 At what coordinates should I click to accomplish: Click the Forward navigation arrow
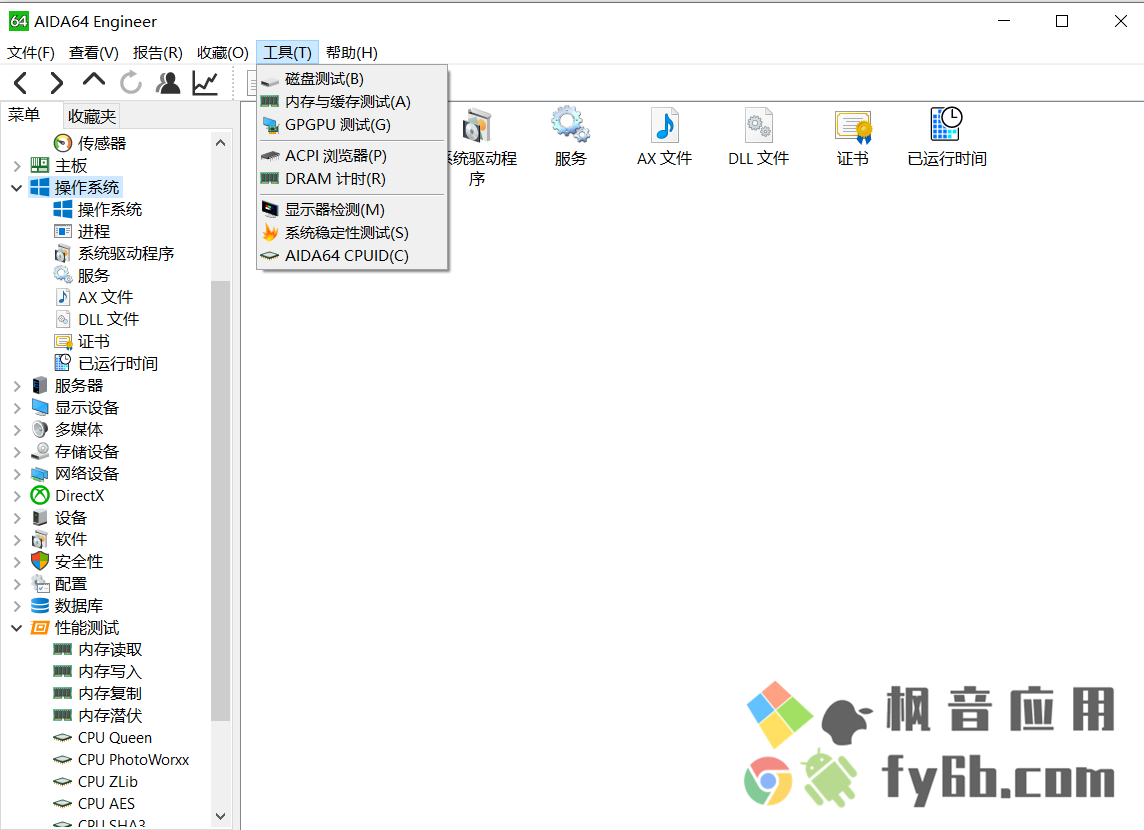pyautogui.click(x=57, y=83)
